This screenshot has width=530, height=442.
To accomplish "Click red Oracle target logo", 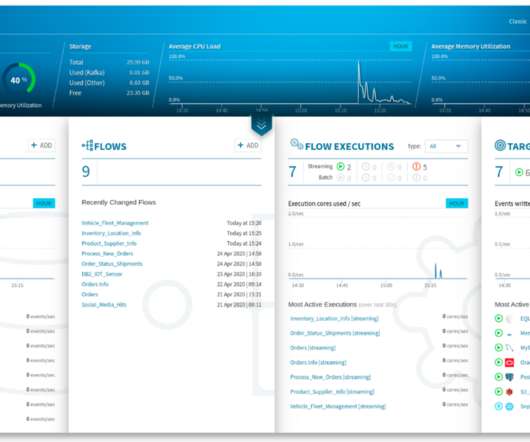I will coord(509,362).
